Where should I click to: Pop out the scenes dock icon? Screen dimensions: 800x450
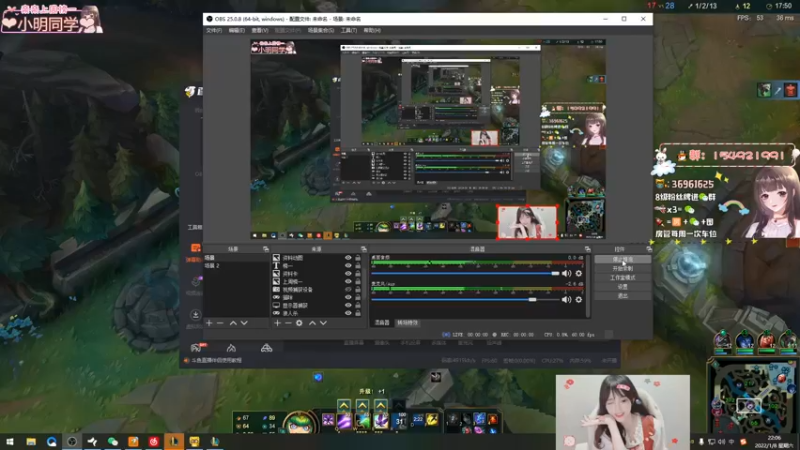266,249
